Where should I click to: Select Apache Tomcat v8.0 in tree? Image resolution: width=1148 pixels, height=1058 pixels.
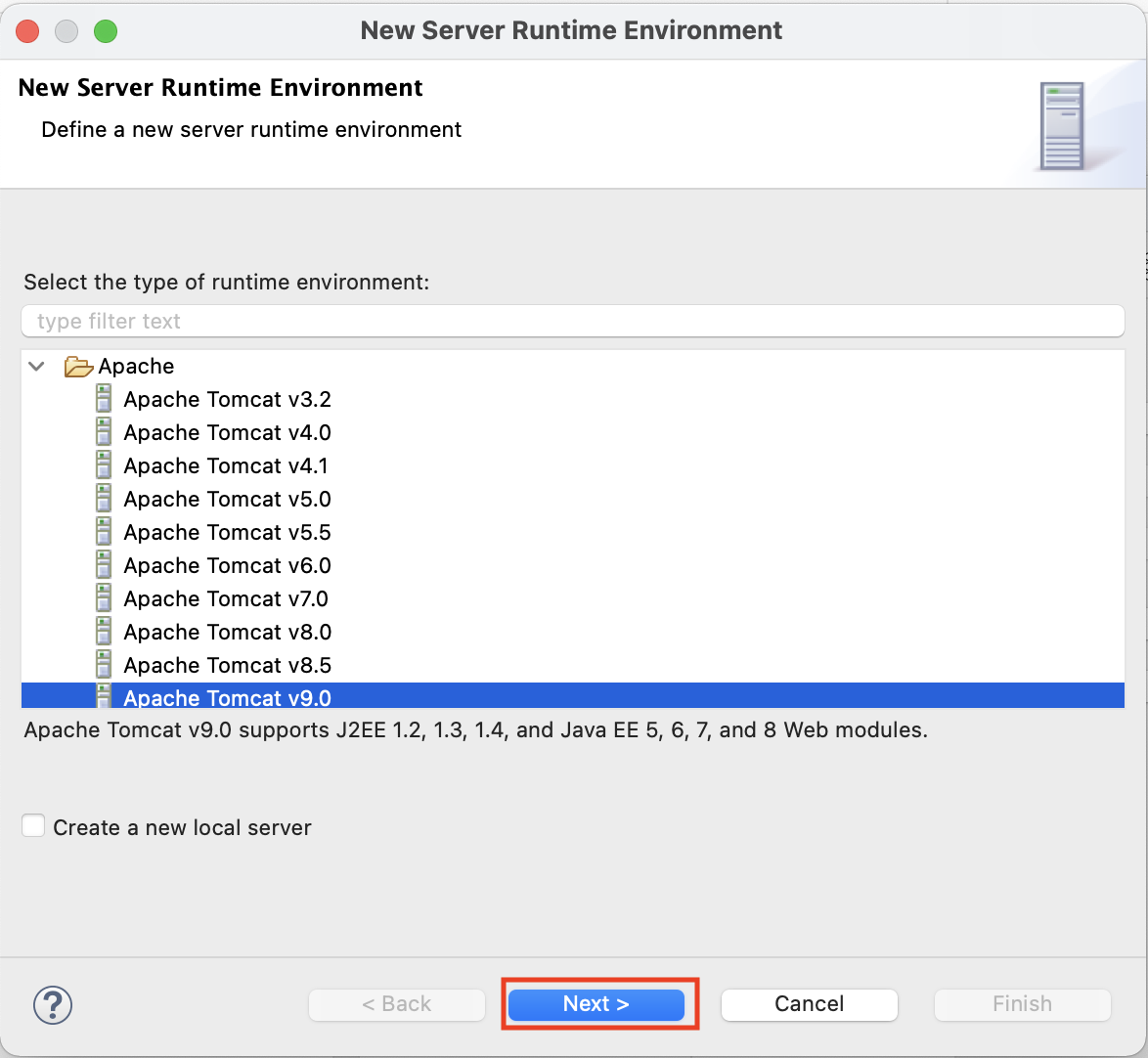[x=227, y=632]
